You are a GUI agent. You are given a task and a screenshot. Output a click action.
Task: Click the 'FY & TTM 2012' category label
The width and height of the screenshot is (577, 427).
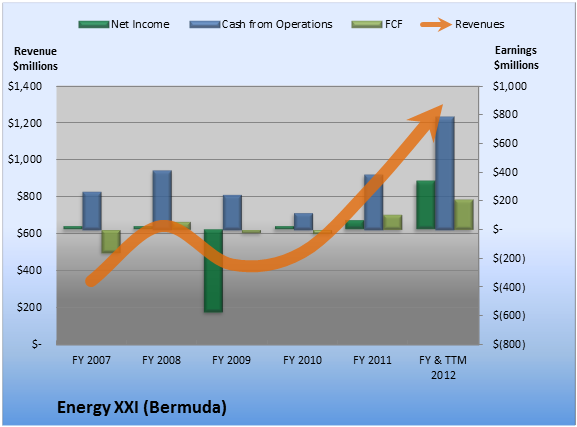[443, 367]
